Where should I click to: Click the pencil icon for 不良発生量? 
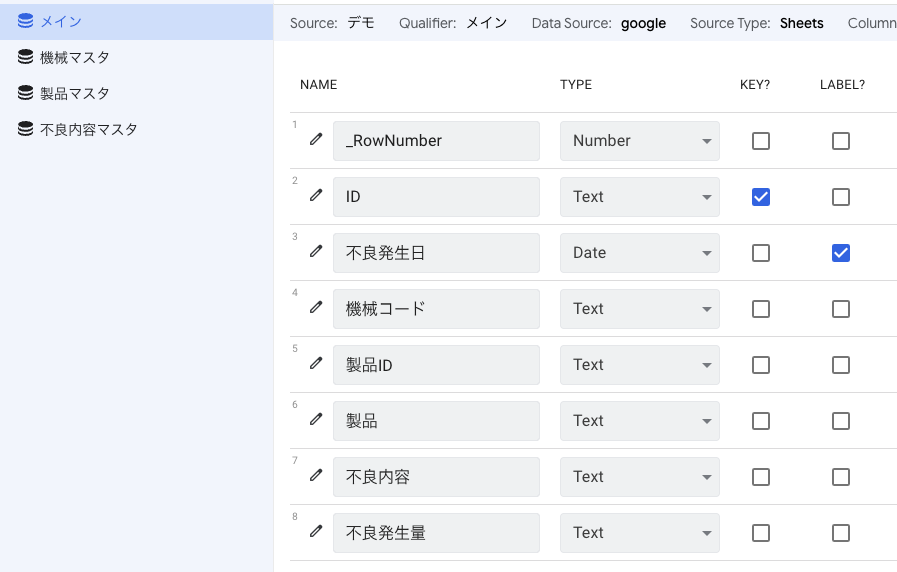click(x=316, y=532)
